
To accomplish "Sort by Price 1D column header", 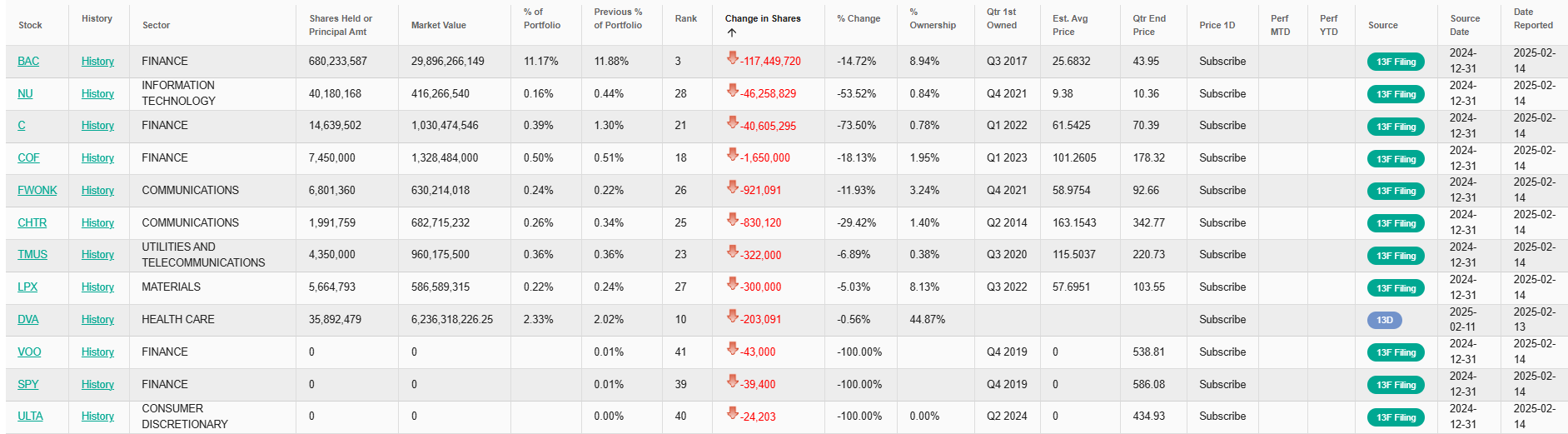I will pos(1217,25).
